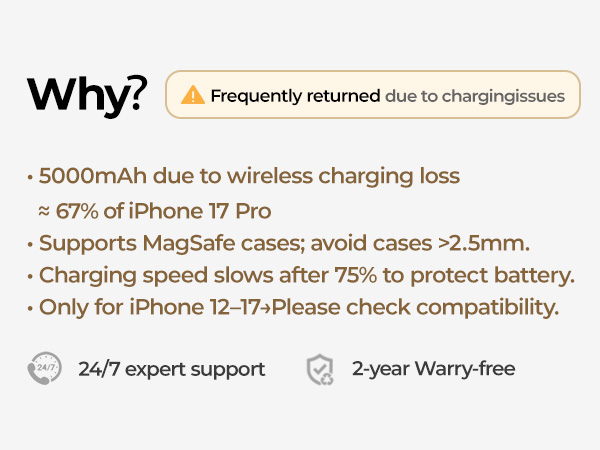
Task: Open the "Frequently returned" warning banner
Action: click(372, 95)
